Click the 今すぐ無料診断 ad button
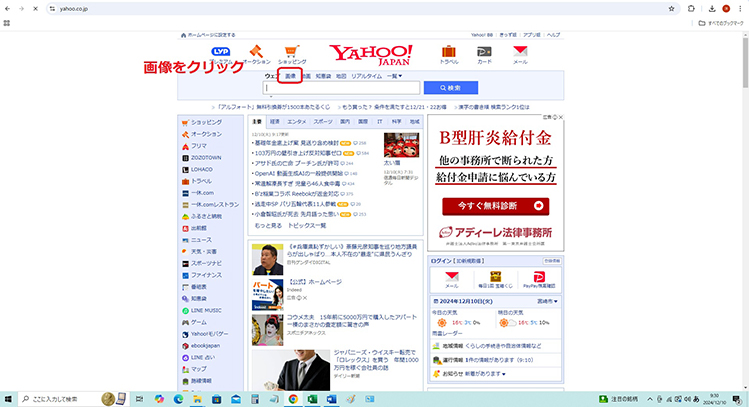 495,206
